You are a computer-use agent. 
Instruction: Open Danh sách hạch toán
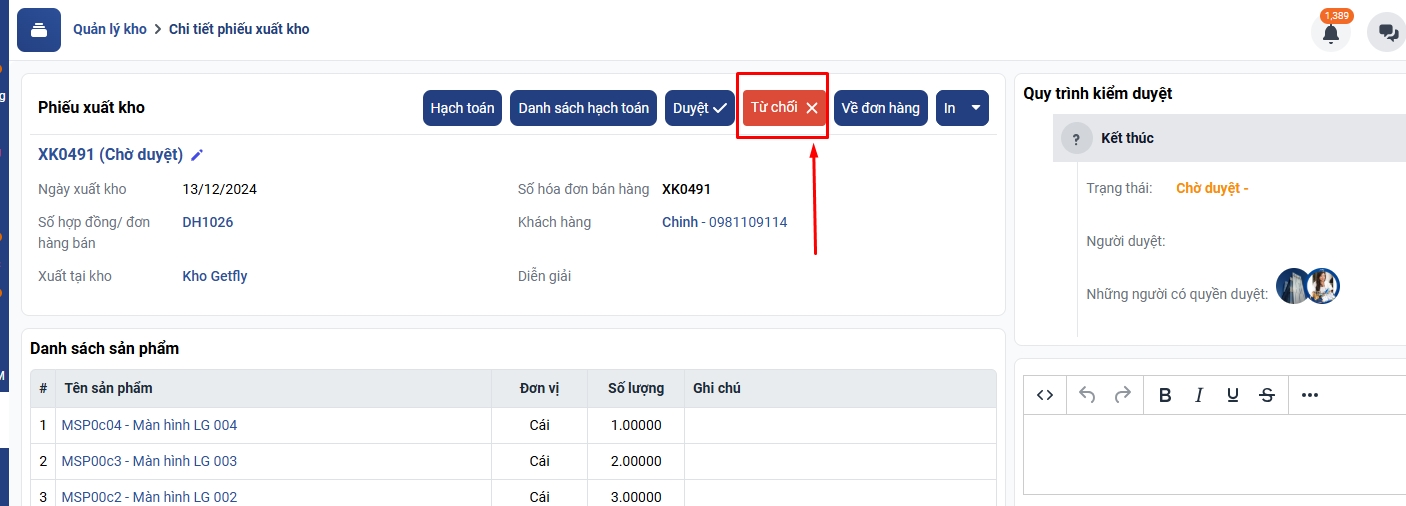tap(583, 108)
